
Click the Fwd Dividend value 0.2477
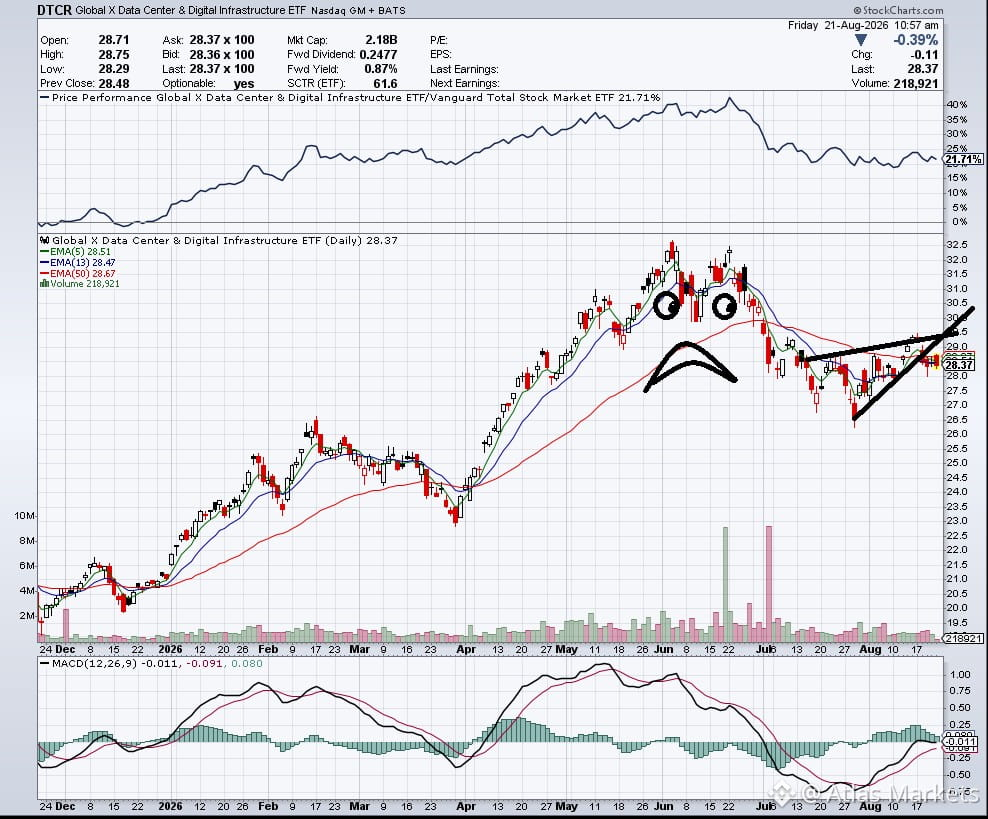click(x=378, y=54)
